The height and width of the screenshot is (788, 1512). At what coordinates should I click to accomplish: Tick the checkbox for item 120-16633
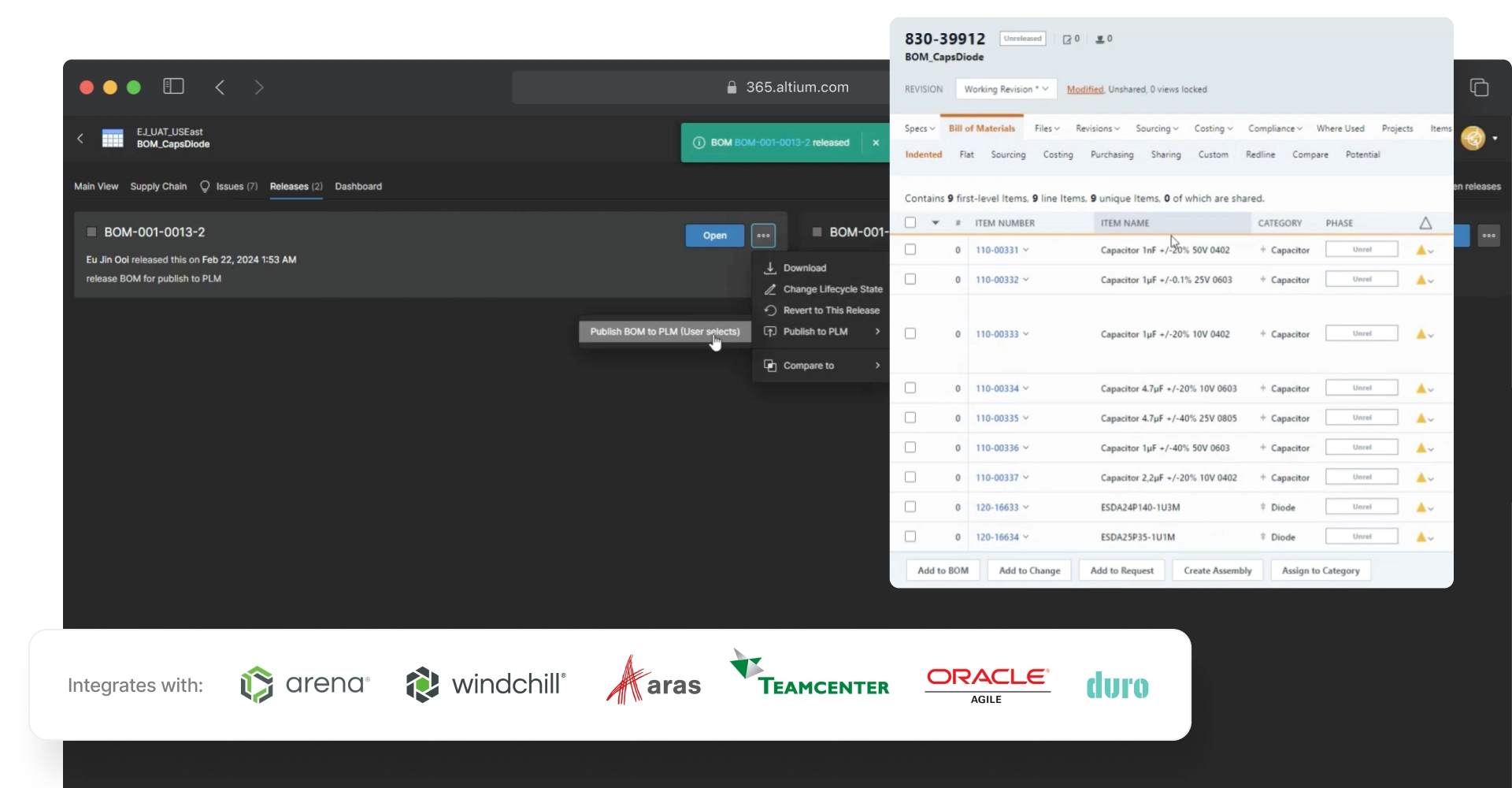(x=910, y=507)
